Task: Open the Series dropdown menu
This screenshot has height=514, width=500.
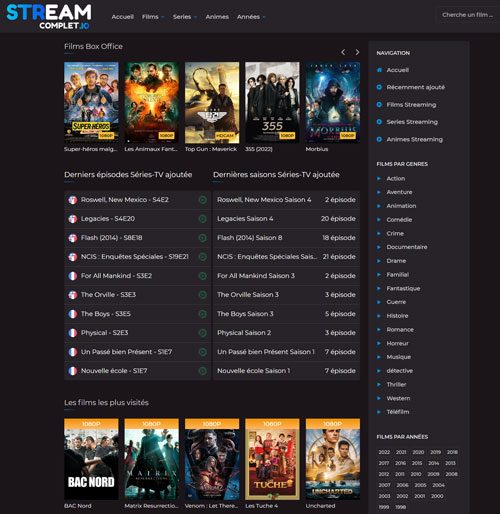Action: [x=185, y=17]
